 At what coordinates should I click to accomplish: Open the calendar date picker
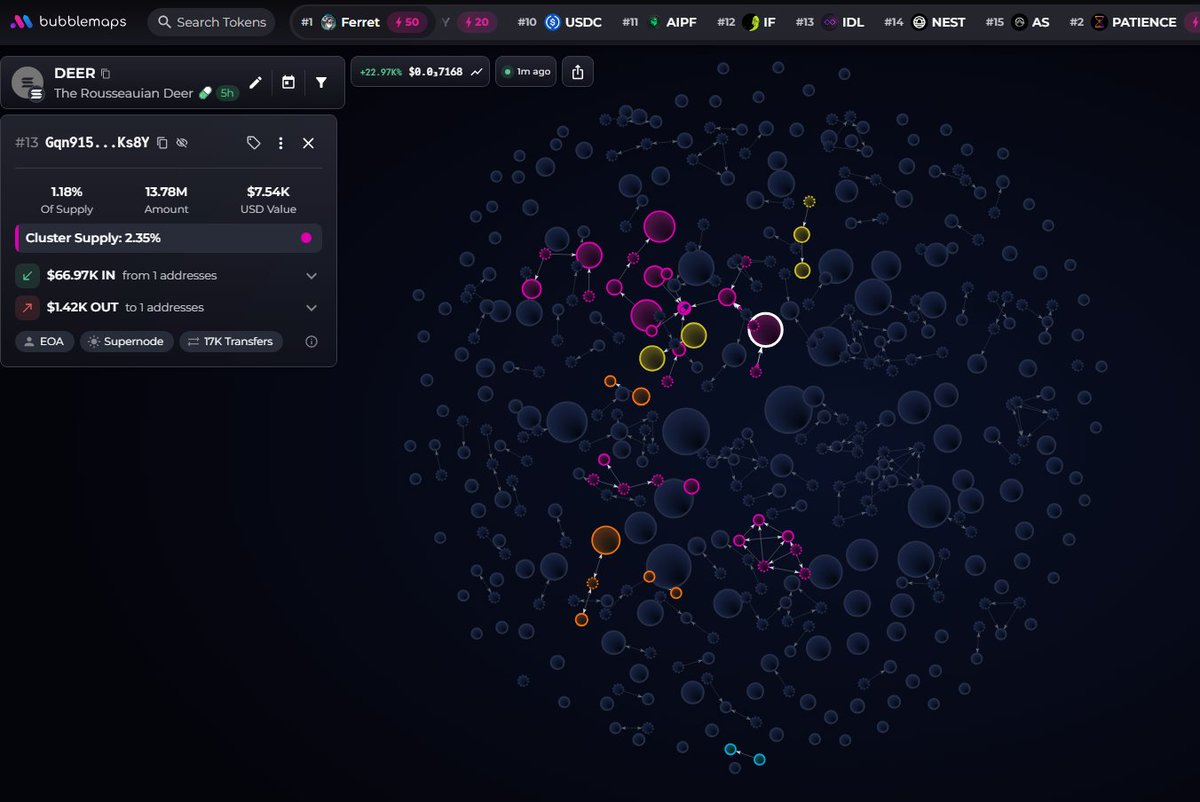pos(288,83)
